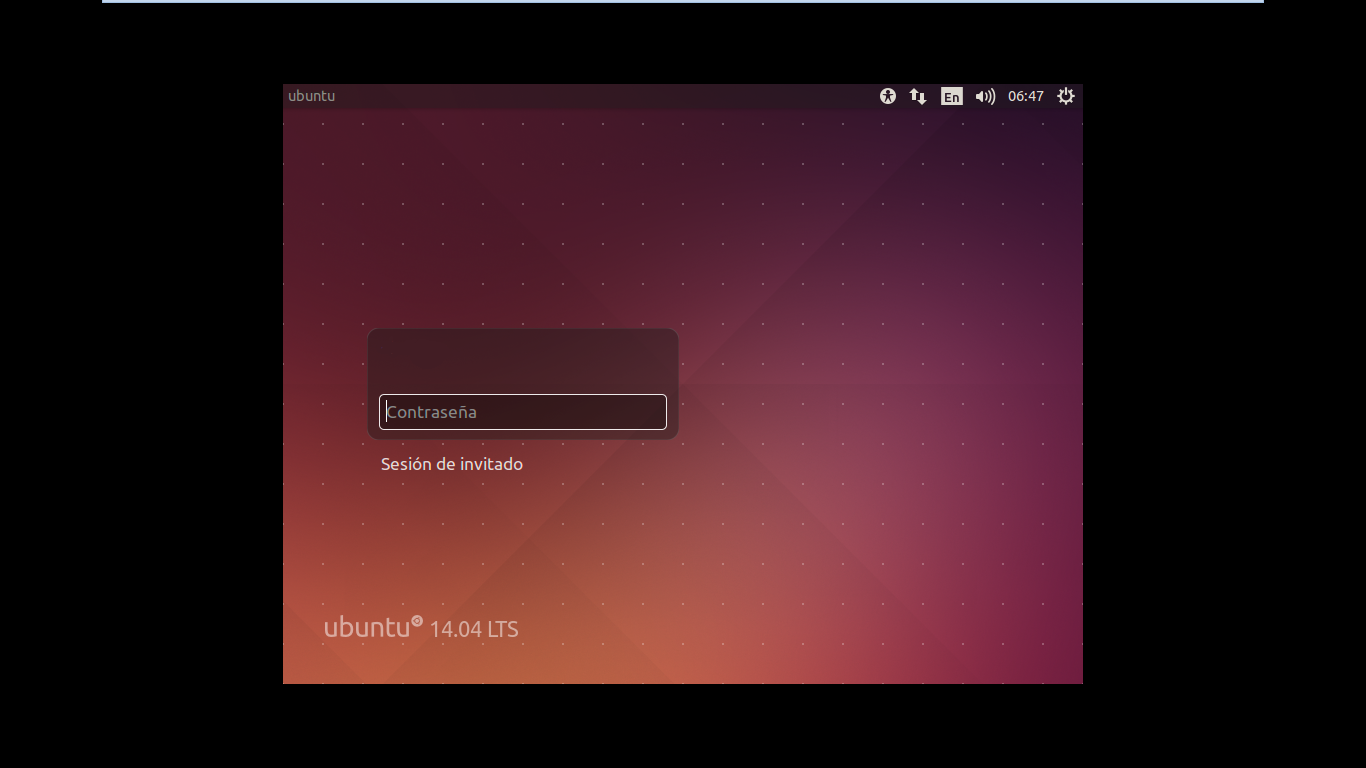Open the sound volume indicator
The image size is (1366, 768).
(985, 96)
